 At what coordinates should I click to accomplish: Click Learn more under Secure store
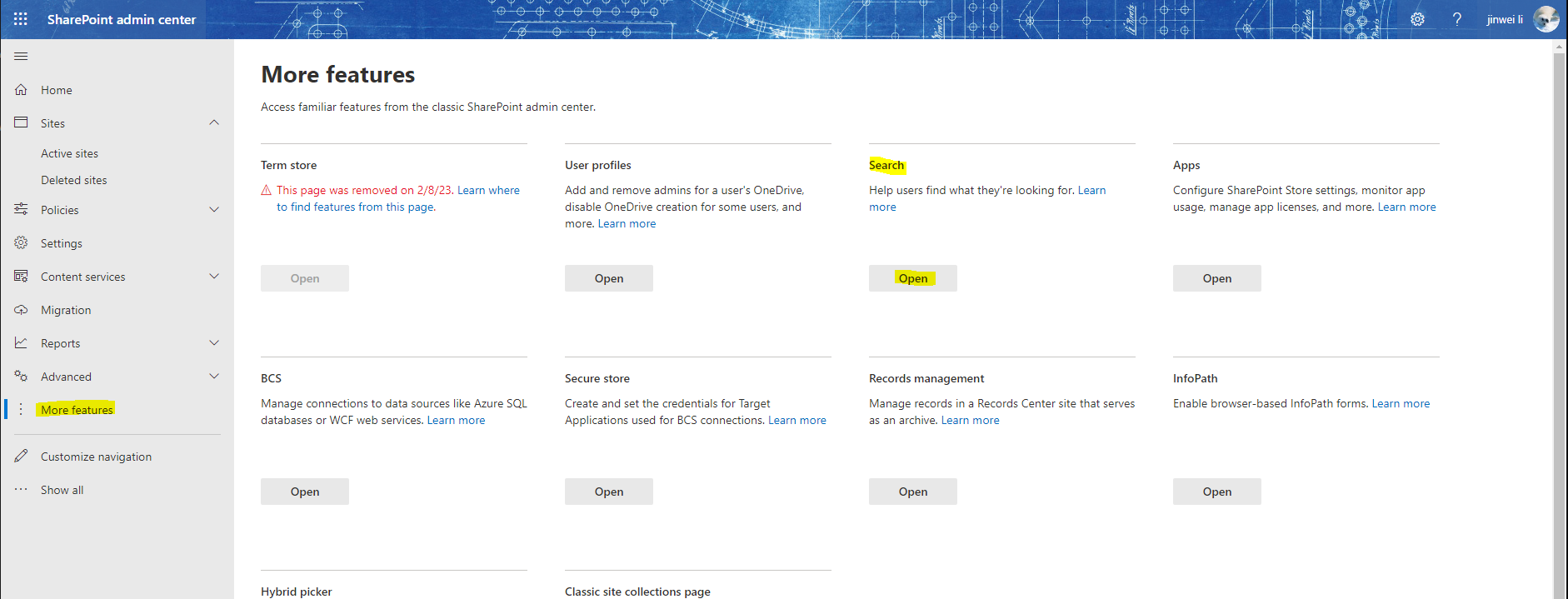(797, 420)
